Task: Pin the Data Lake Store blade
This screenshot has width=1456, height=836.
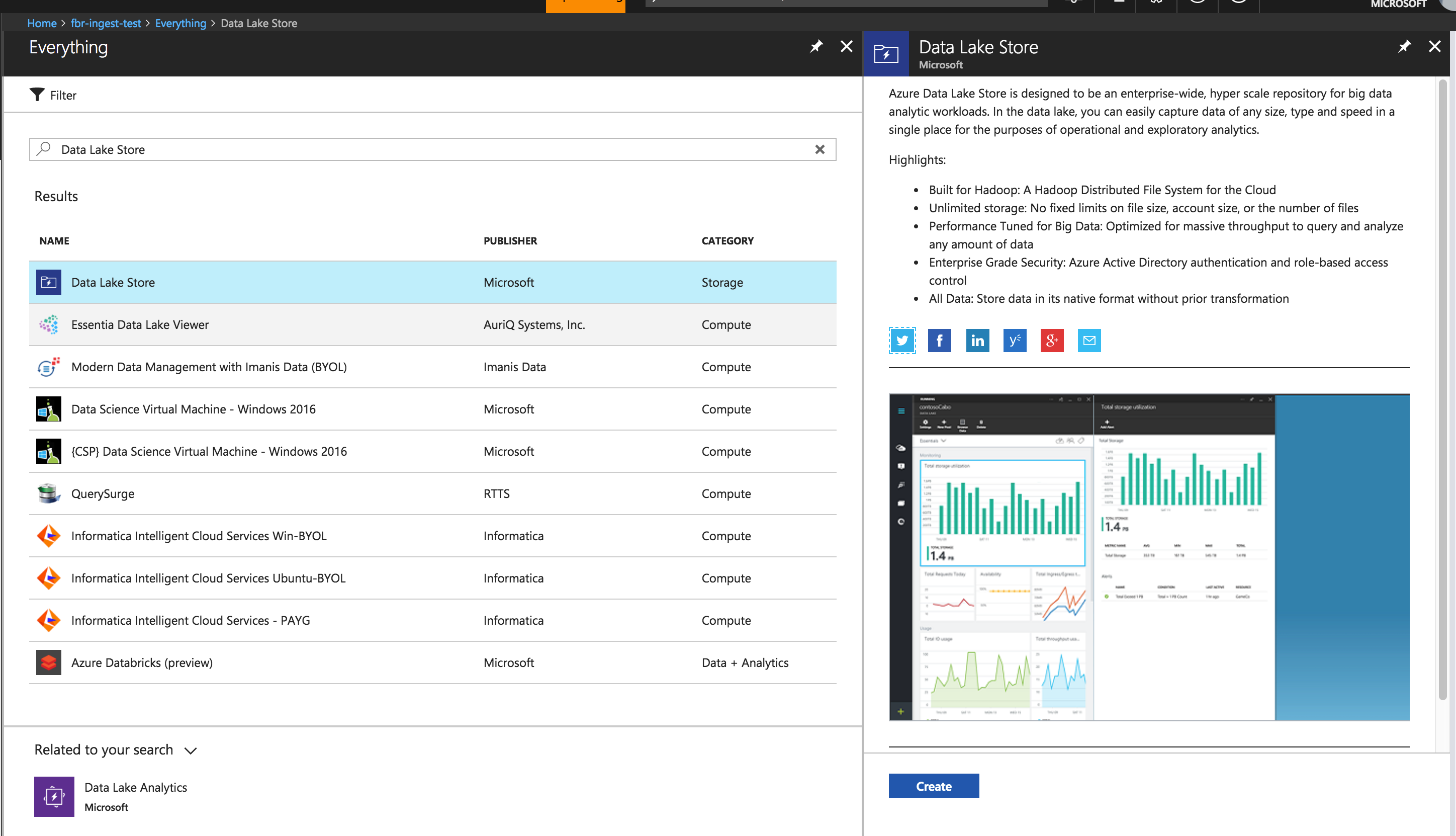Action: 1404,46
